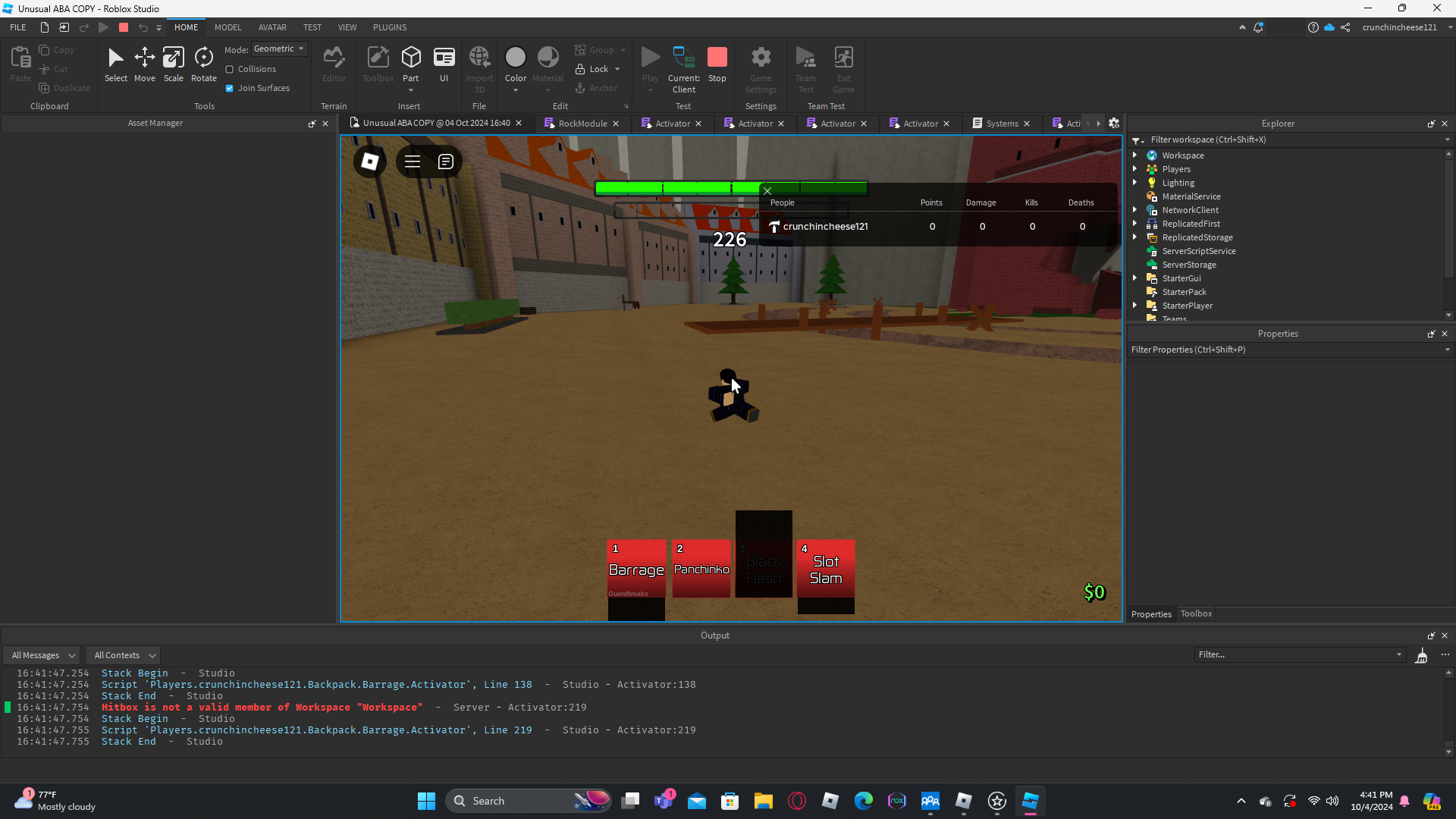
Task: Activate the Rotate tool
Action: (x=204, y=64)
